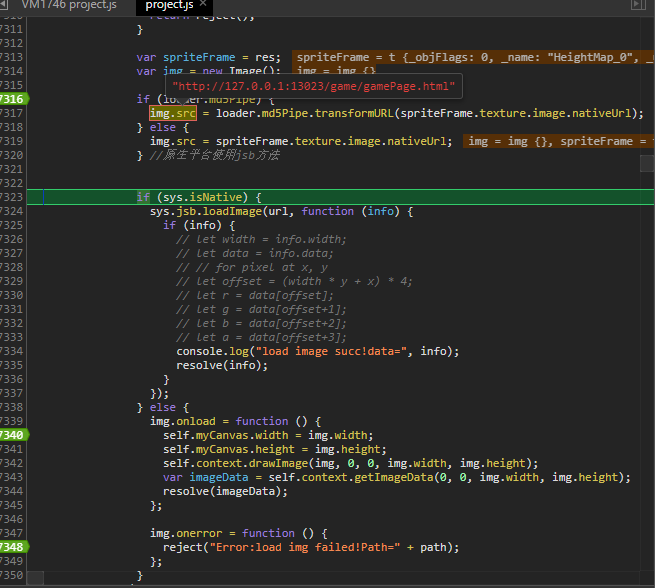Click the comment '// let a = data[offset+3];'
This screenshot has width=655, height=588.
[x=261, y=337]
